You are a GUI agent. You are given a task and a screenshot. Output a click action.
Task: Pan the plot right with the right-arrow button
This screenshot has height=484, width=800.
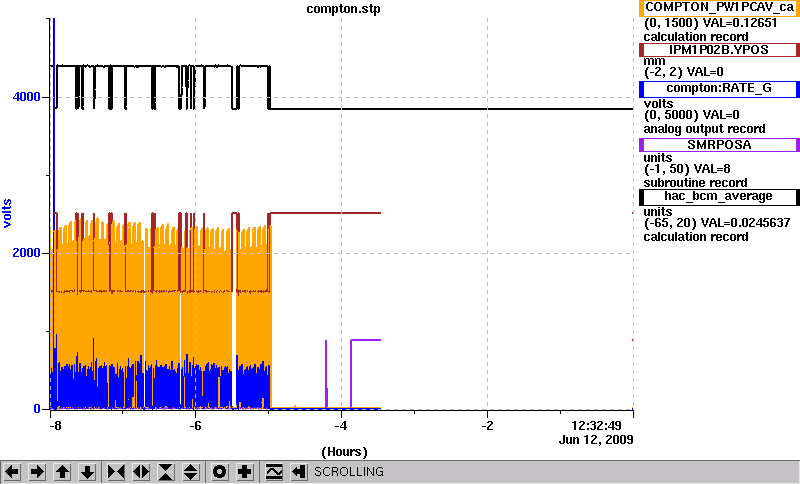click(x=37, y=472)
